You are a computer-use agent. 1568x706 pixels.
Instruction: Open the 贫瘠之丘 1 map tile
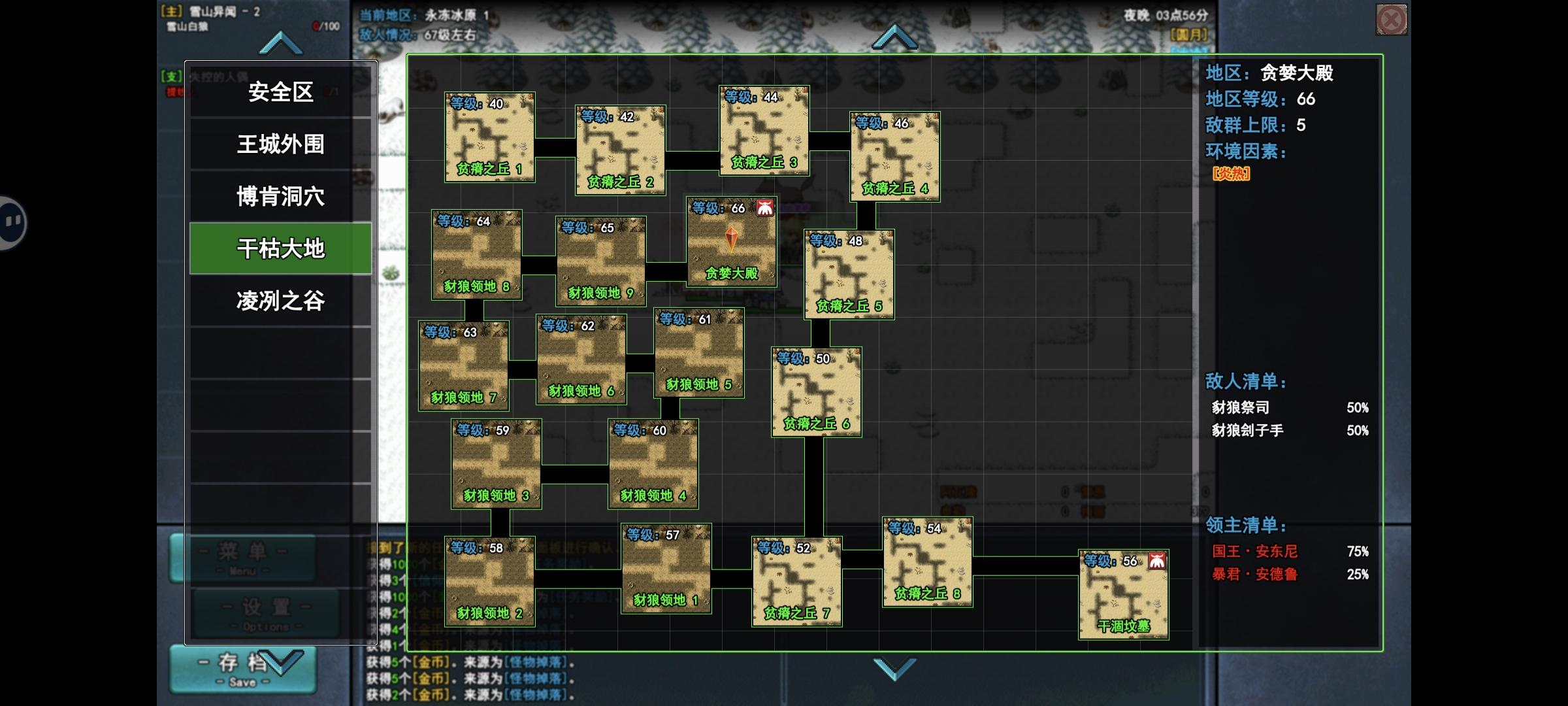(x=490, y=137)
